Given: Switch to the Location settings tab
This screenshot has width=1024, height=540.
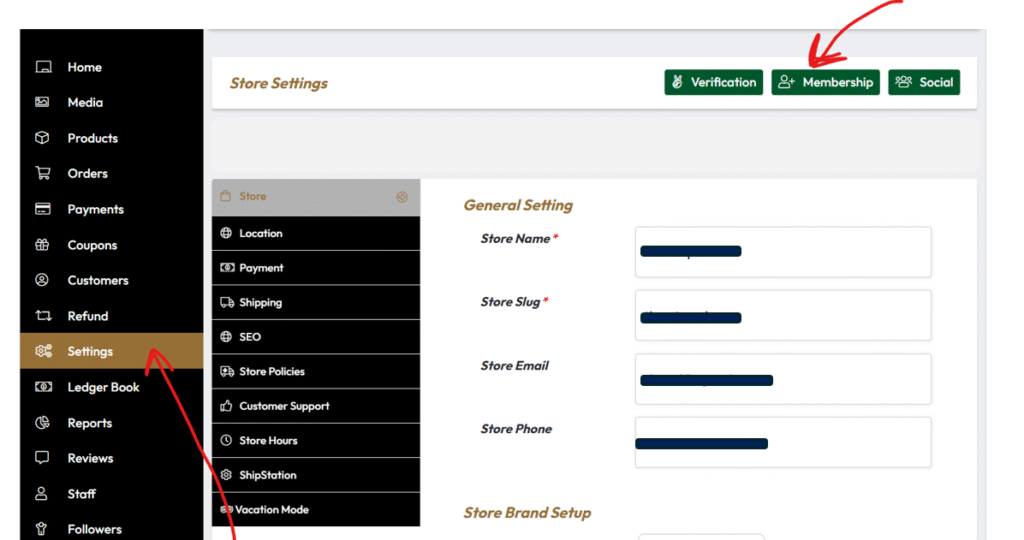Looking at the screenshot, I should (x=315, y=233).
